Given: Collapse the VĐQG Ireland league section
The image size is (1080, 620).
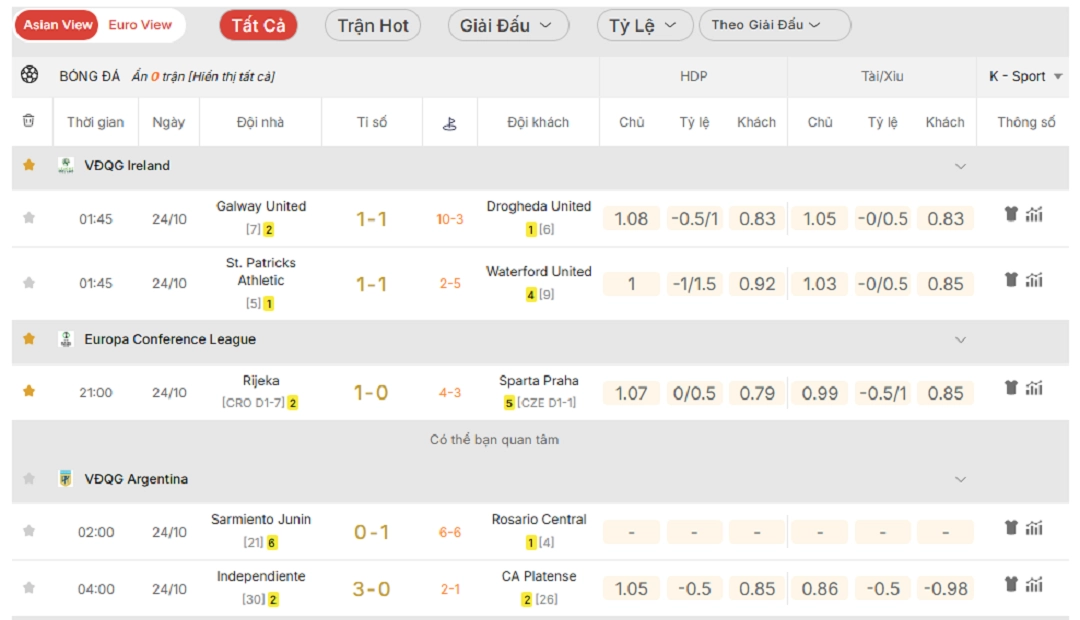Looking at the screenshot, I should [x=960, y=166].
